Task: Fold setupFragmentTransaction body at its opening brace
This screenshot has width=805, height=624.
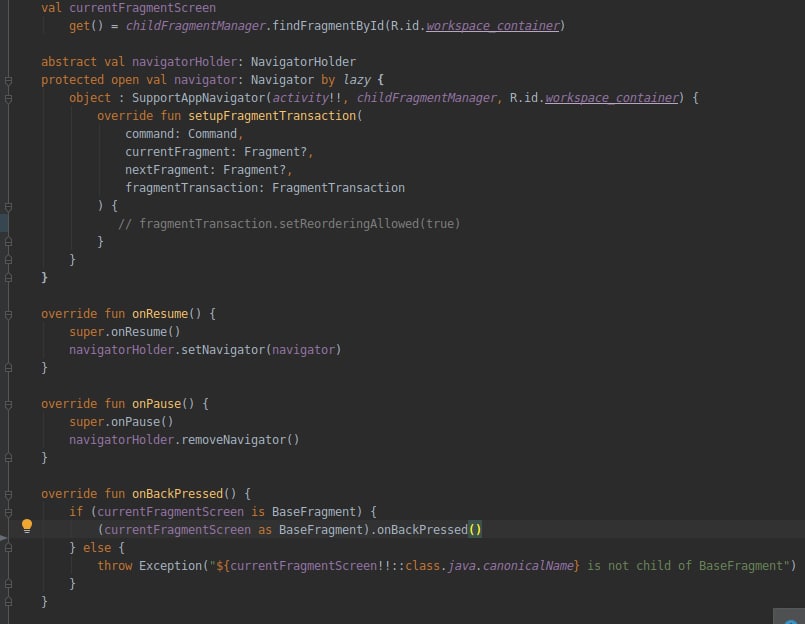Action: 8,206
